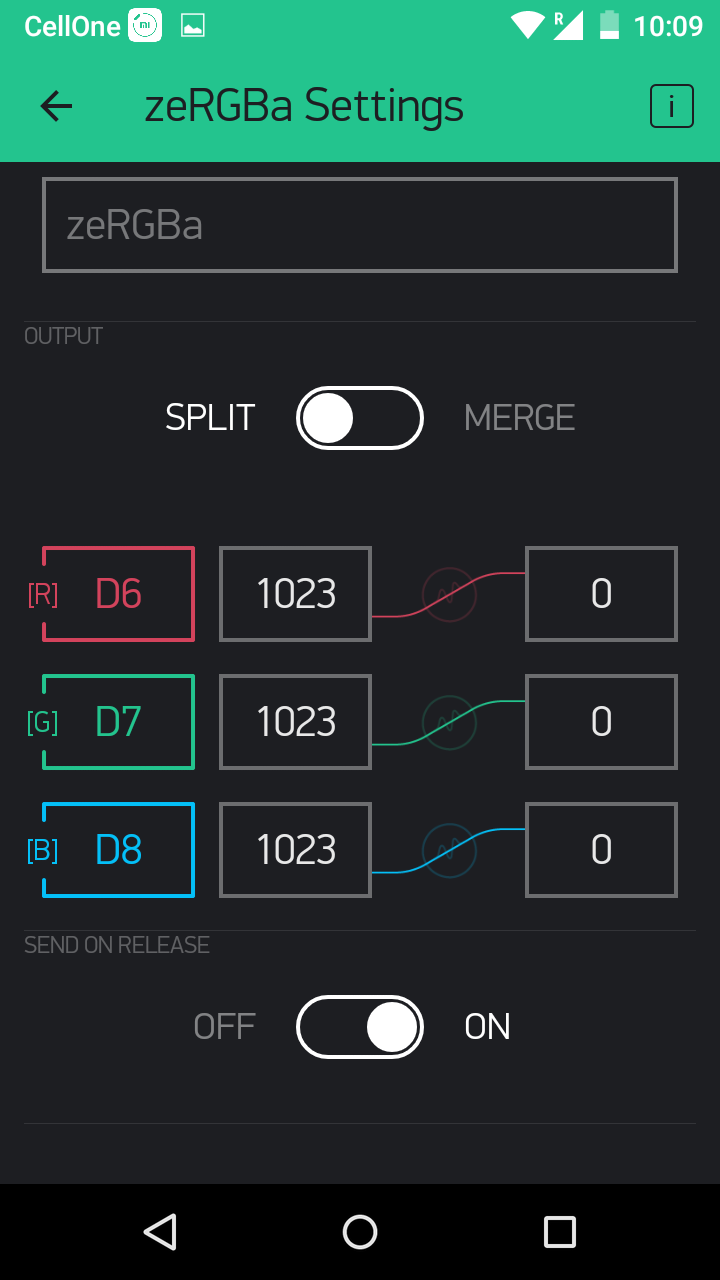Screen dimensions: 720x1280
Task: Select the SPLIT output label
Action: 210,418
